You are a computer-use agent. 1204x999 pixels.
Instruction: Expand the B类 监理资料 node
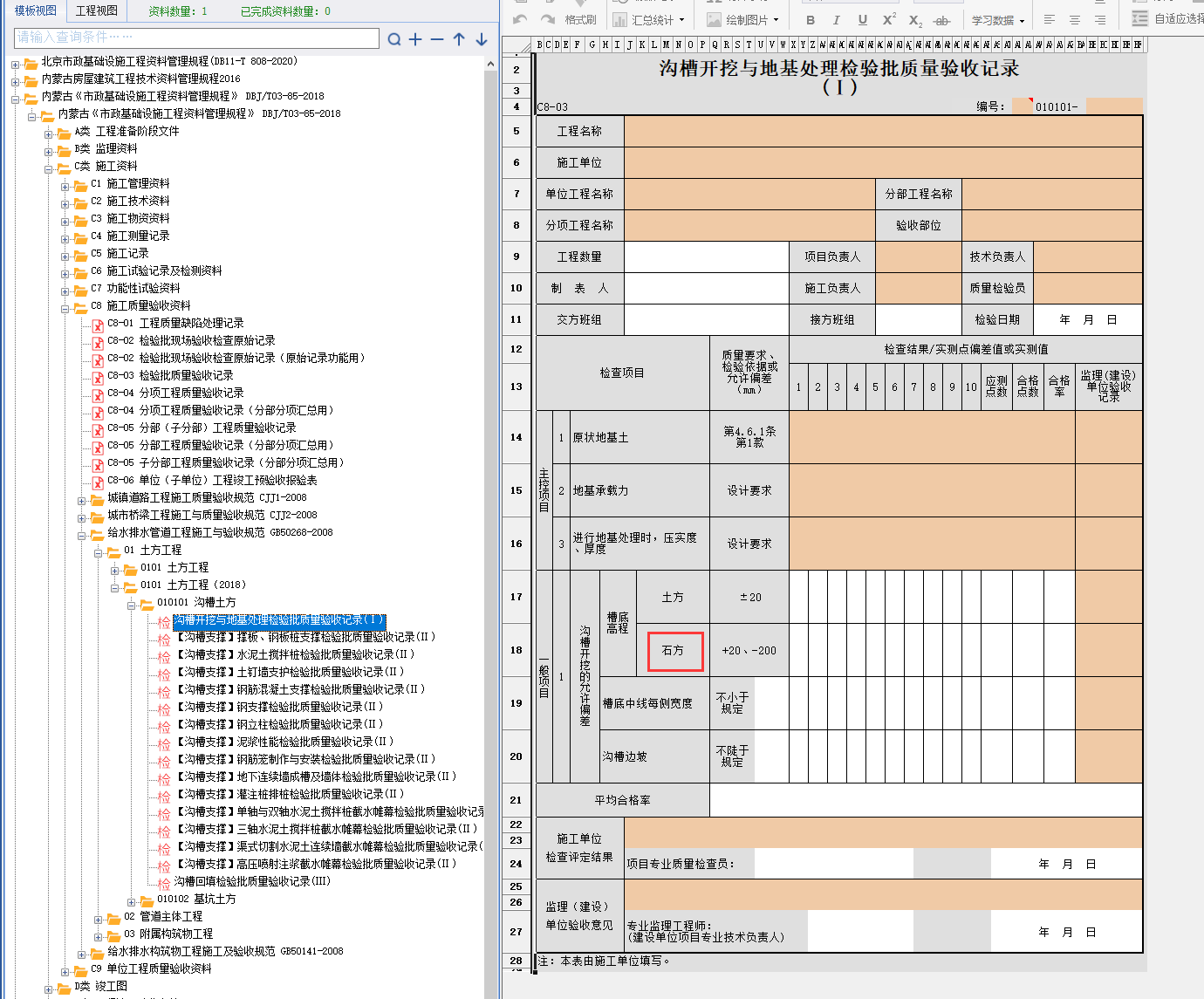49,150
